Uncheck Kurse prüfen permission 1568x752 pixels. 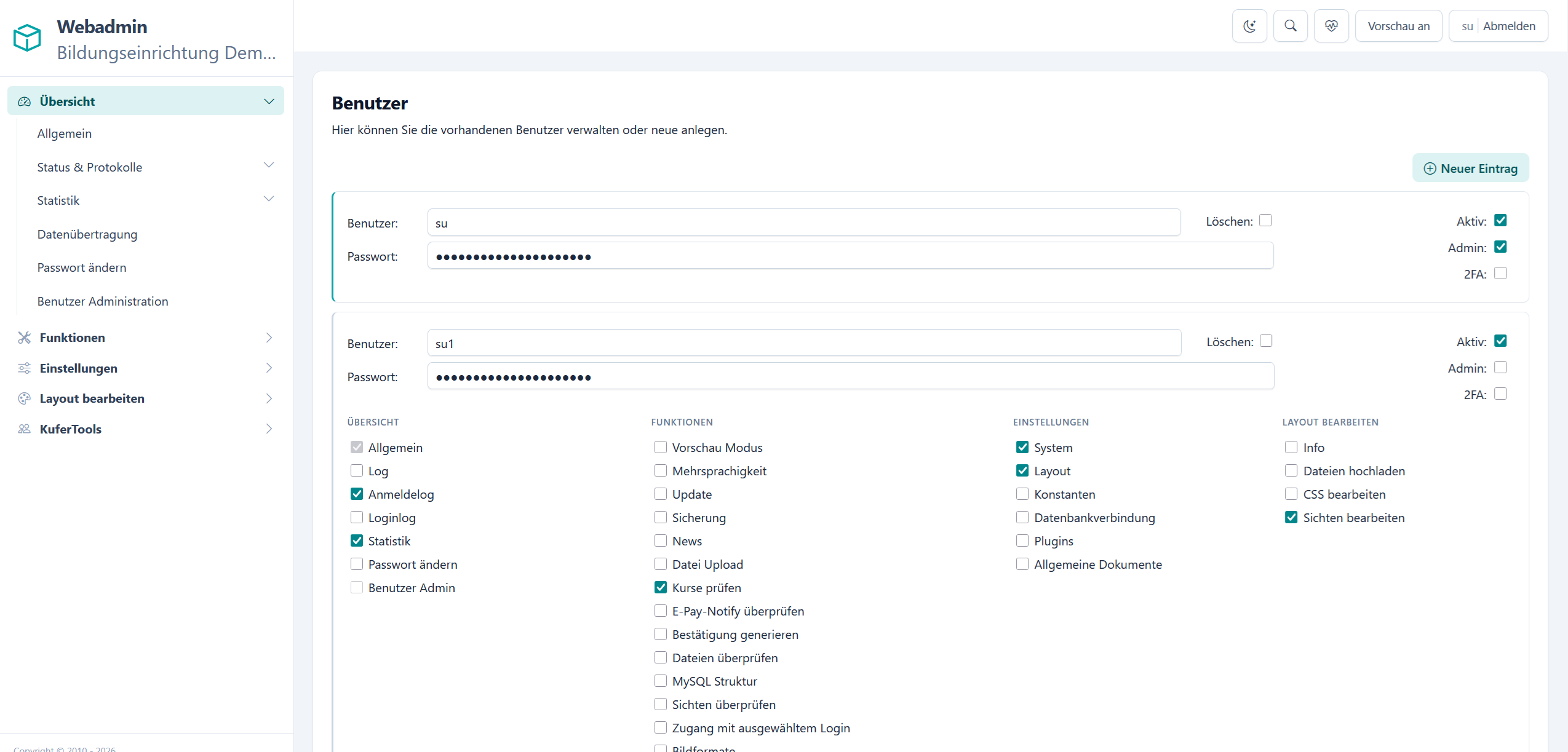click(x=661, y=587)
